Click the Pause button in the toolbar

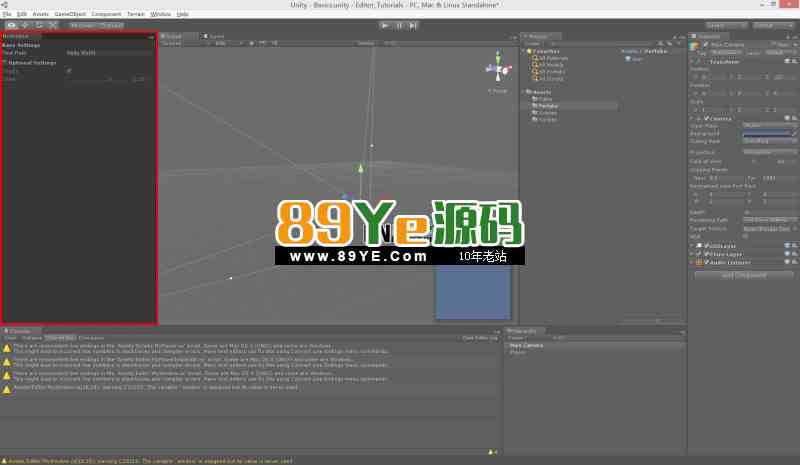(x=399, y=25)
